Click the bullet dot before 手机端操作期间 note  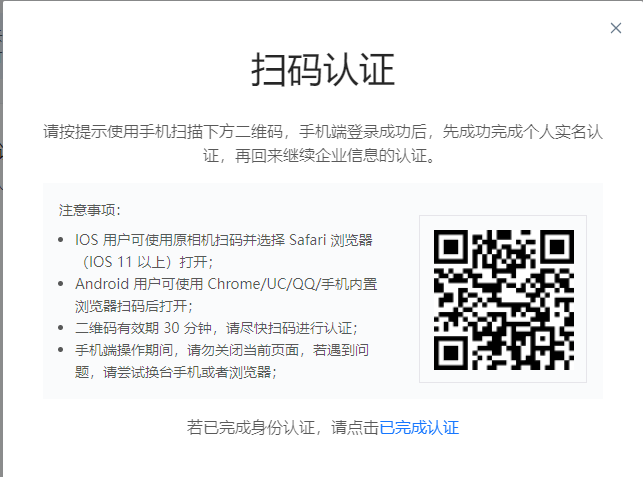click(61, 350)
